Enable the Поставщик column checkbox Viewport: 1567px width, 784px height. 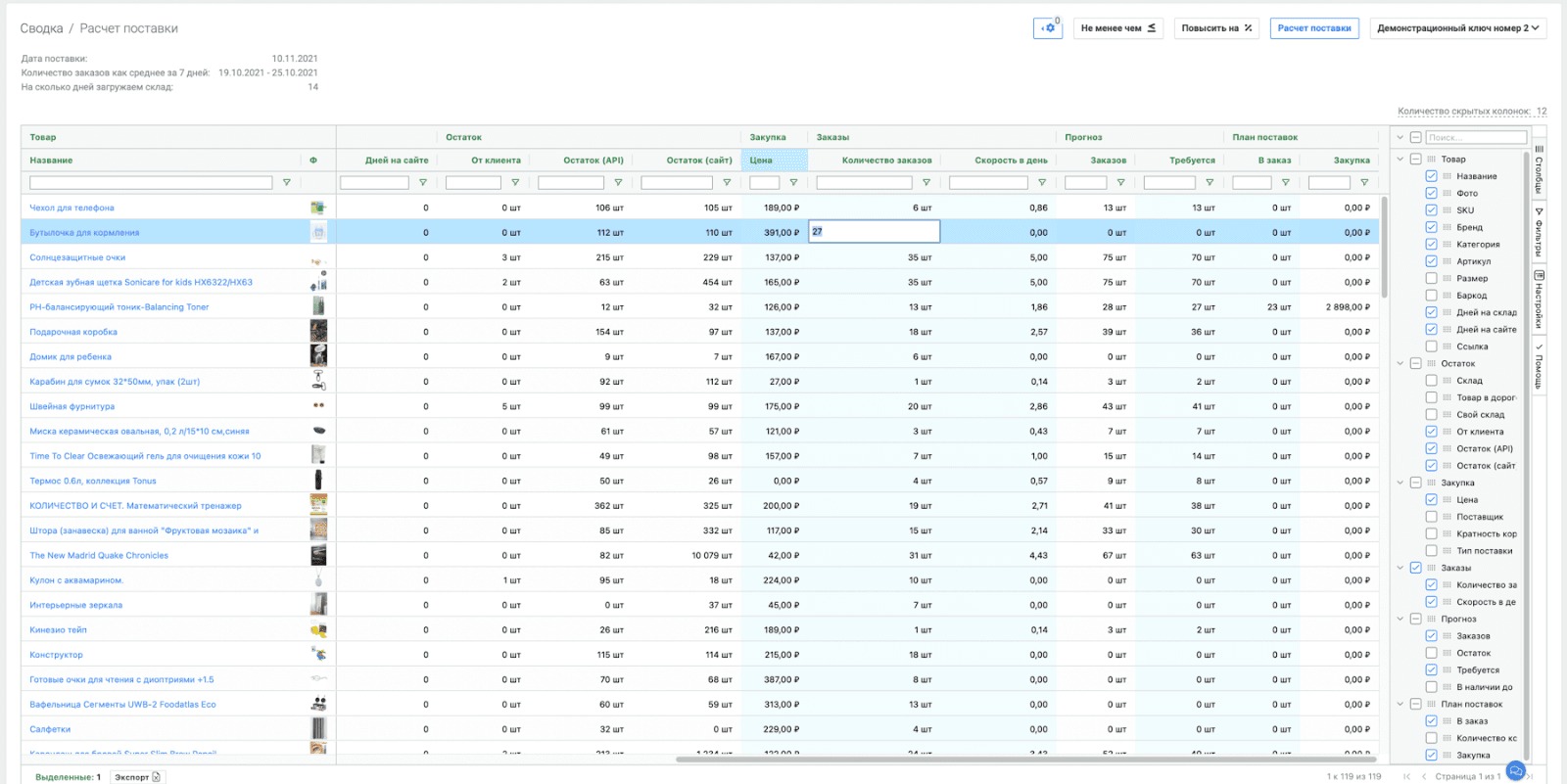1431,517
